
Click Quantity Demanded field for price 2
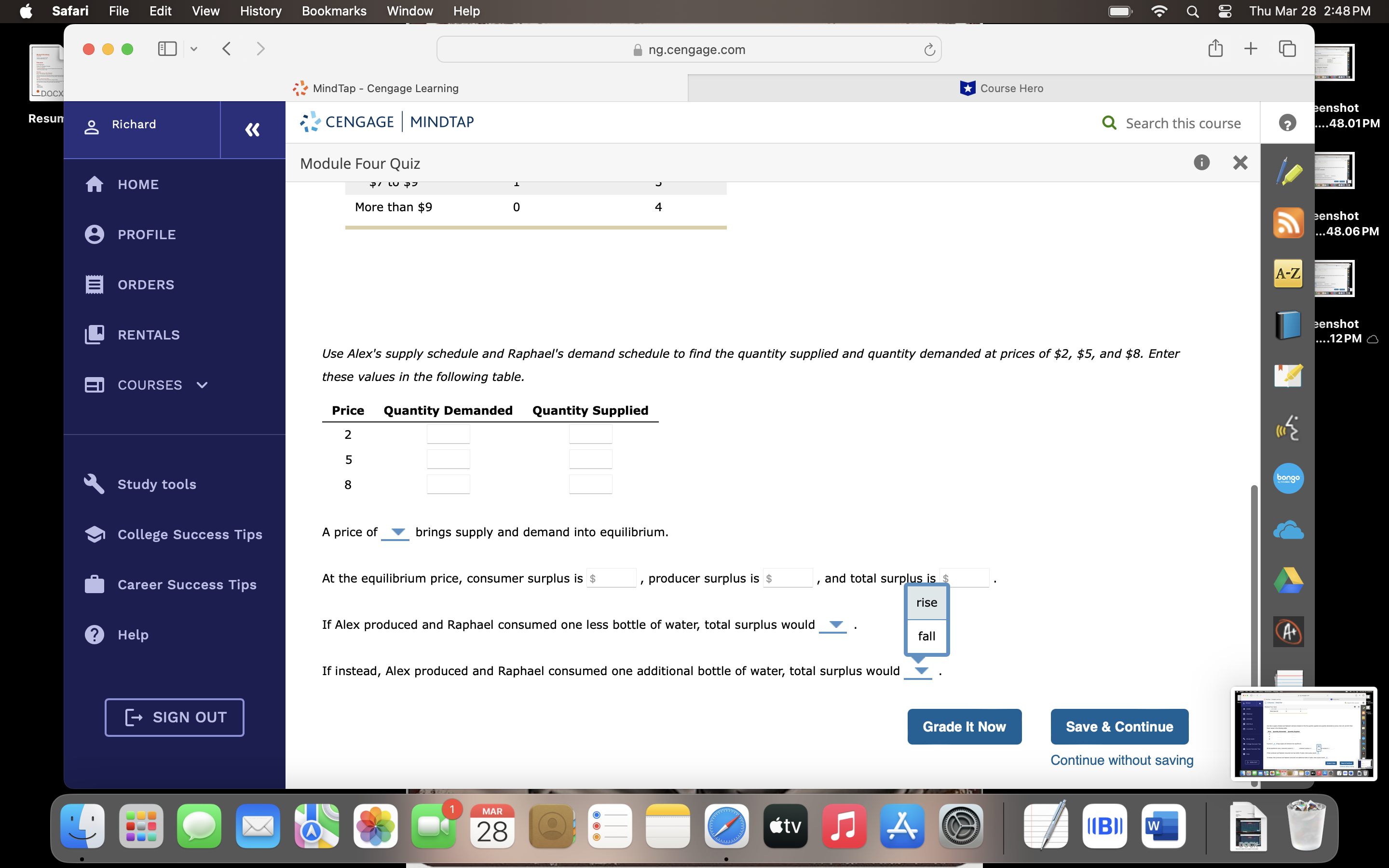448,434
